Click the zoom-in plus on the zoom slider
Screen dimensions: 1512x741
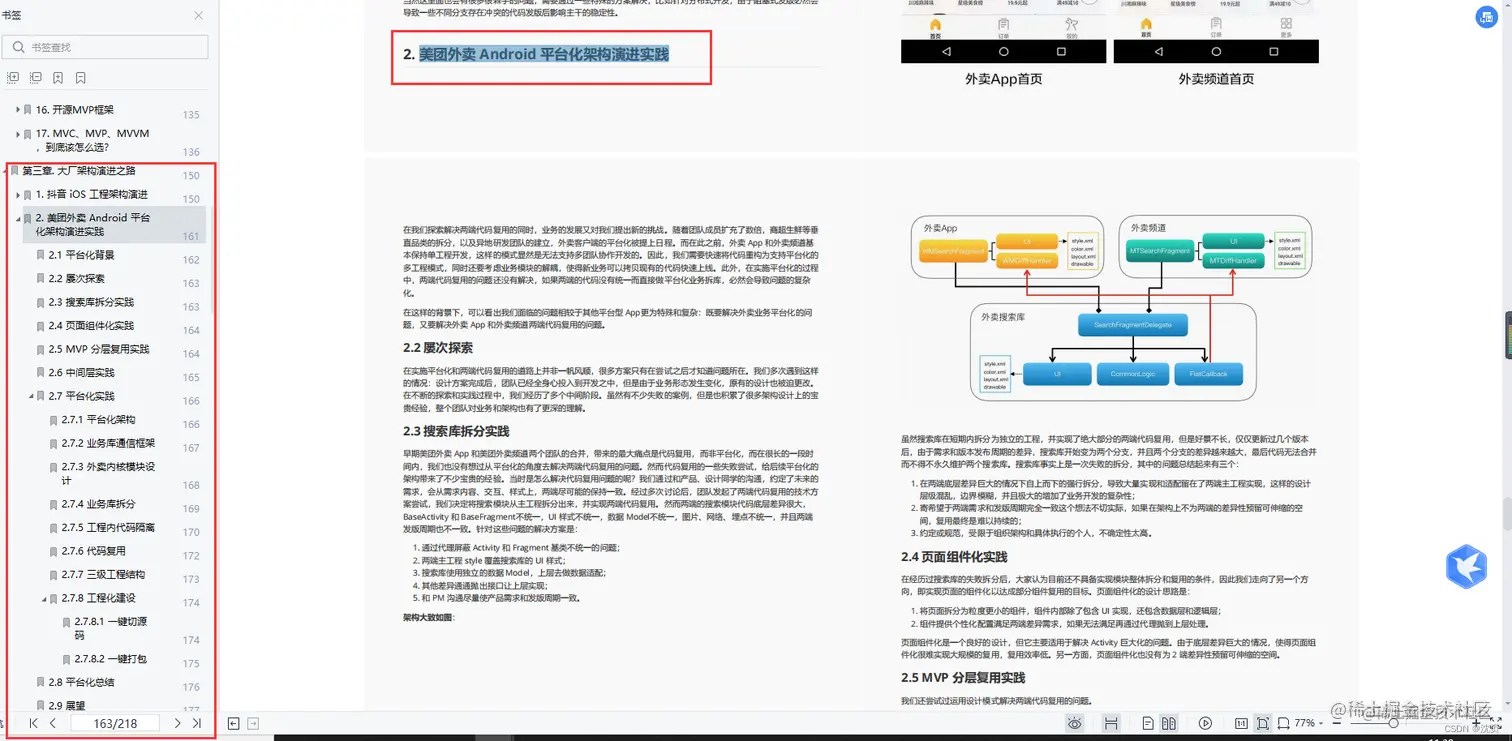(1476, 722)
